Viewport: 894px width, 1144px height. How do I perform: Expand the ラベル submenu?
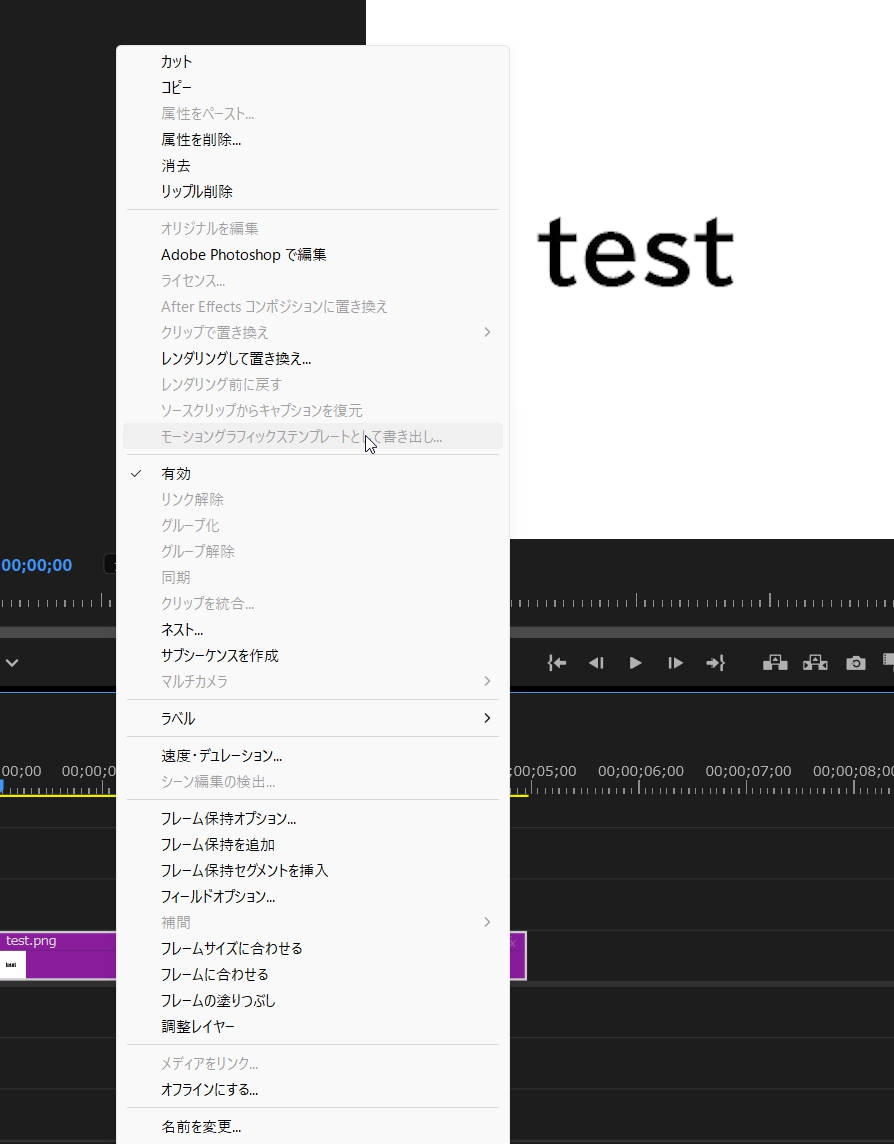[x=312, y=718]
